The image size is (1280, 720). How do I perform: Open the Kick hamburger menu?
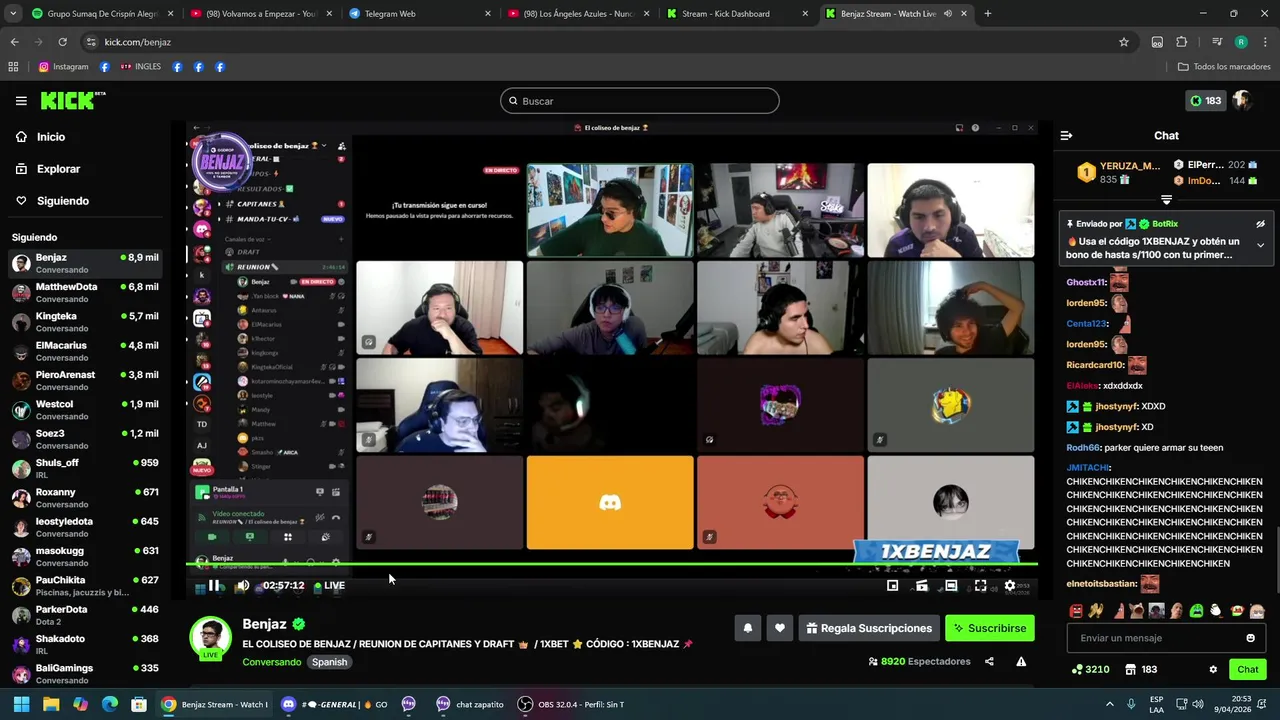[21, 101]
